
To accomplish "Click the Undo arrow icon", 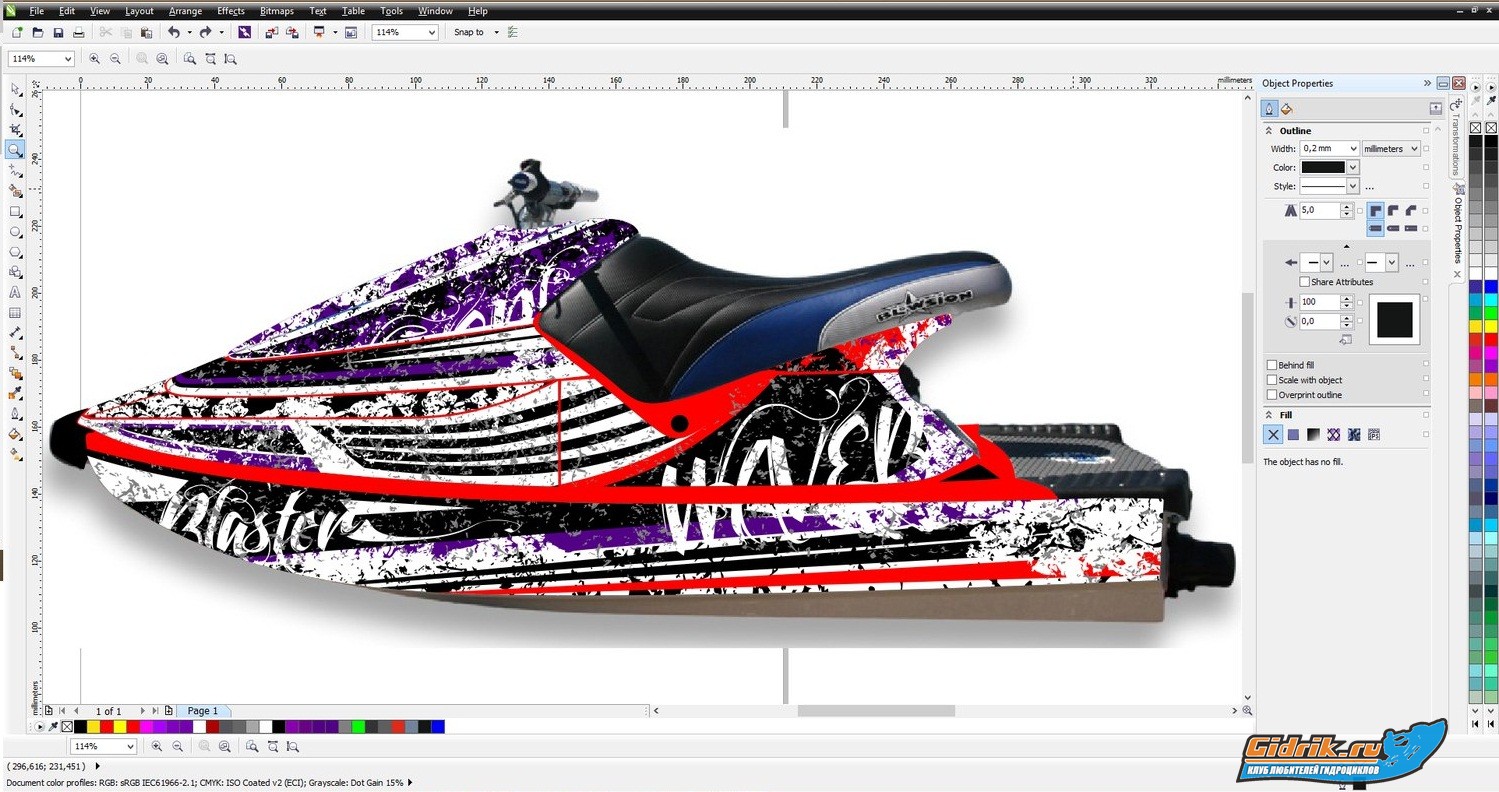I will point(174,33).
